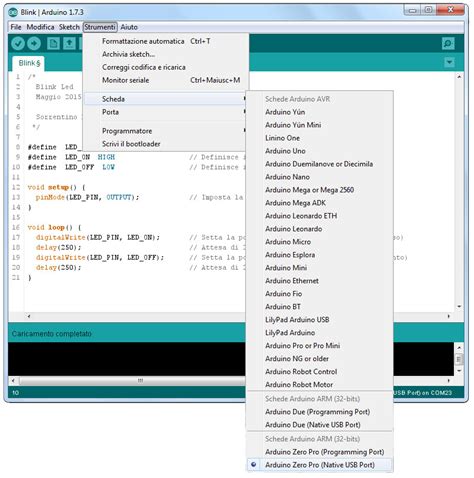
Task: Select Arduino Zero Pro (Programming Port)
Action: tap(320, 452)
